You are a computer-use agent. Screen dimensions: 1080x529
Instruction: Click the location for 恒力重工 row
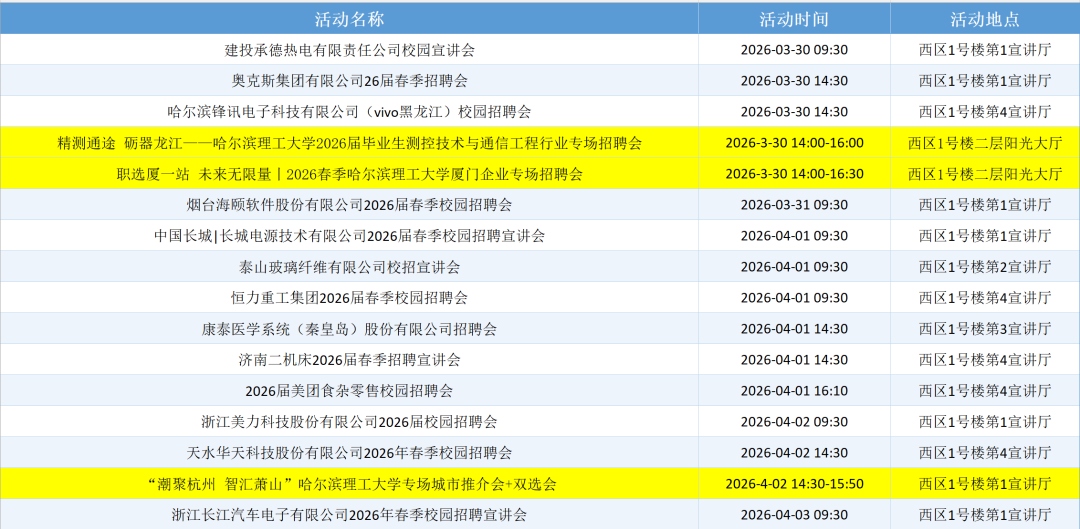tap(985, 298)
